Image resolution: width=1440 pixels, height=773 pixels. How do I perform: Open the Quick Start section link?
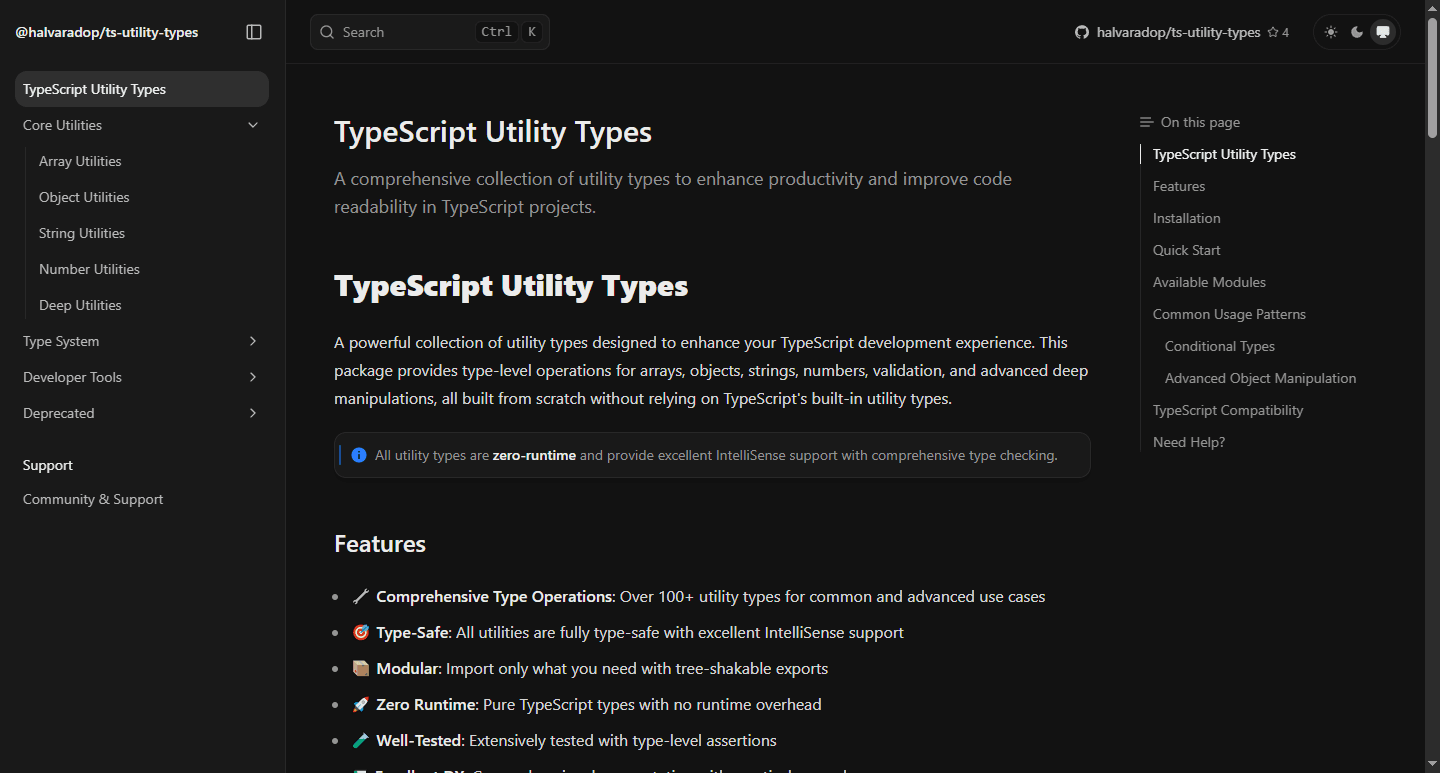pos(1186,249)
